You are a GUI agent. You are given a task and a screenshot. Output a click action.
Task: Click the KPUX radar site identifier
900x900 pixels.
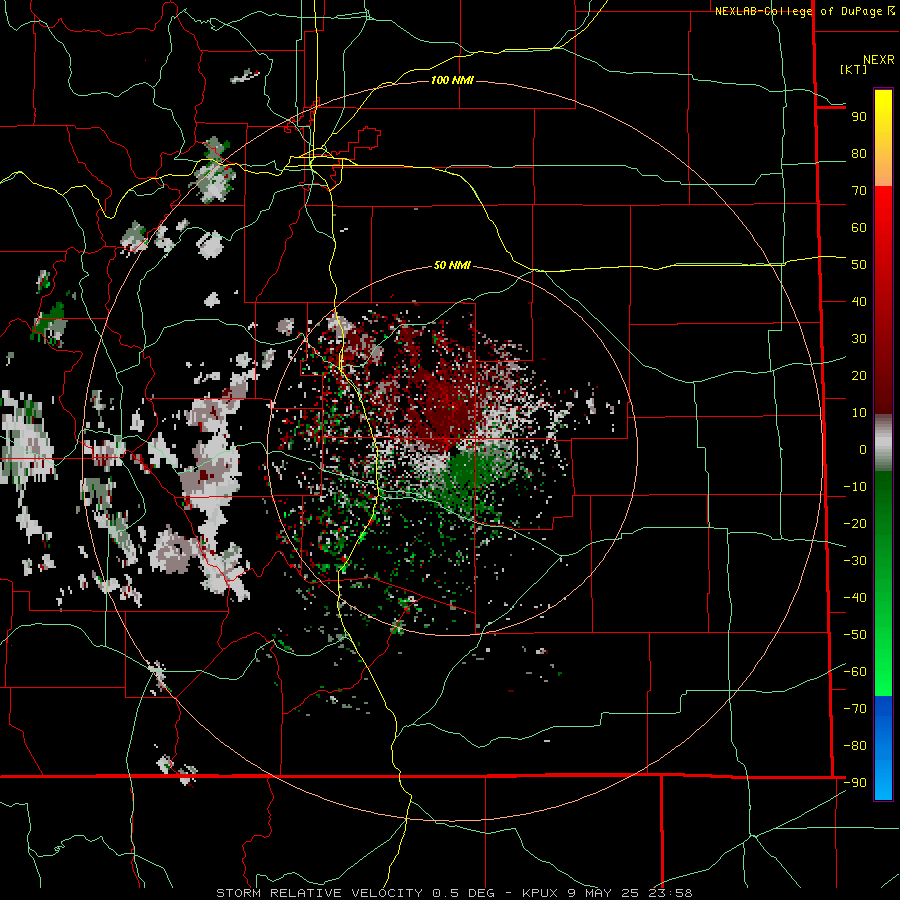point(542,893)
